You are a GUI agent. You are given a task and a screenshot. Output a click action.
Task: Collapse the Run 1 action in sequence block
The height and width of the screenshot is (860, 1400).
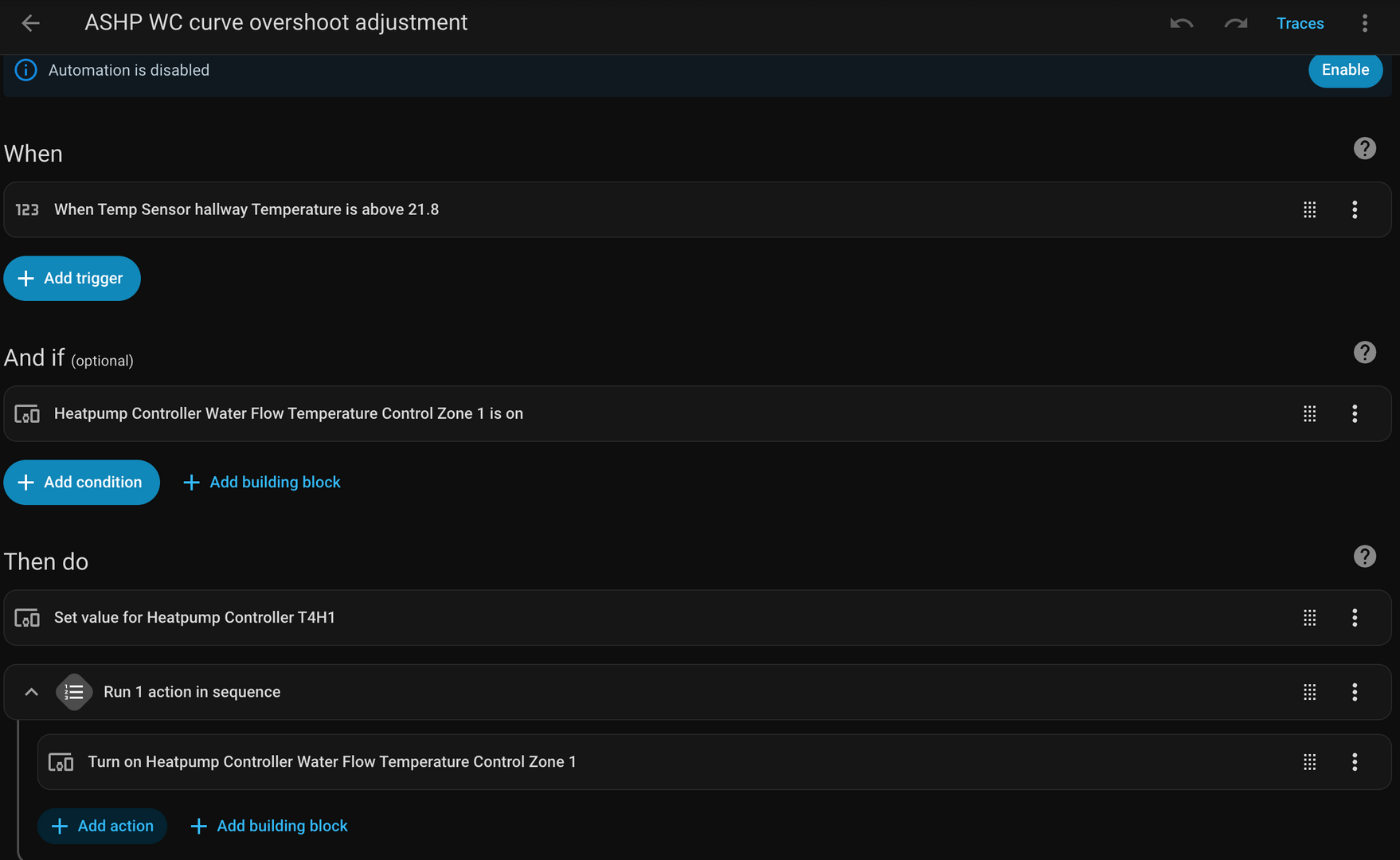(31, 692)
